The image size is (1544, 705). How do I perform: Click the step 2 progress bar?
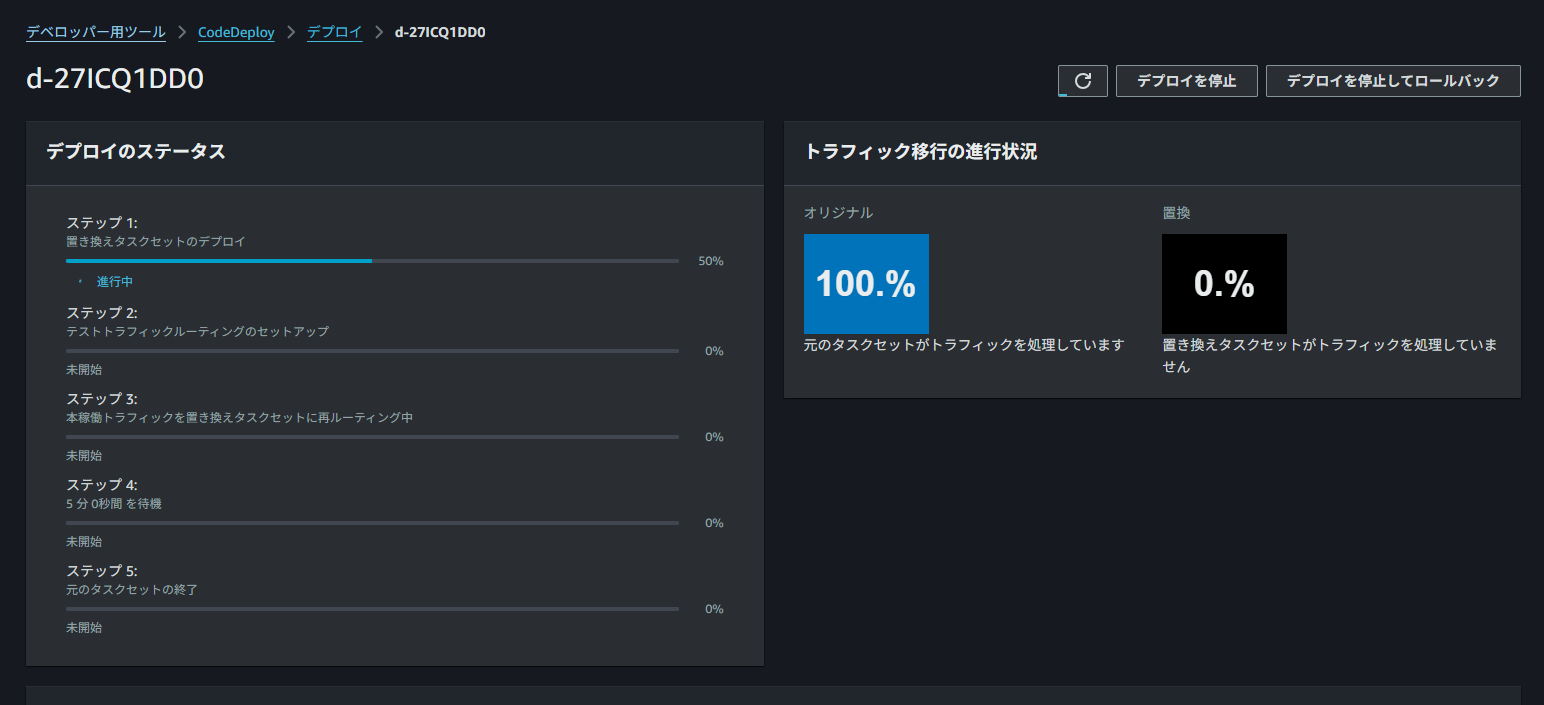372,351
